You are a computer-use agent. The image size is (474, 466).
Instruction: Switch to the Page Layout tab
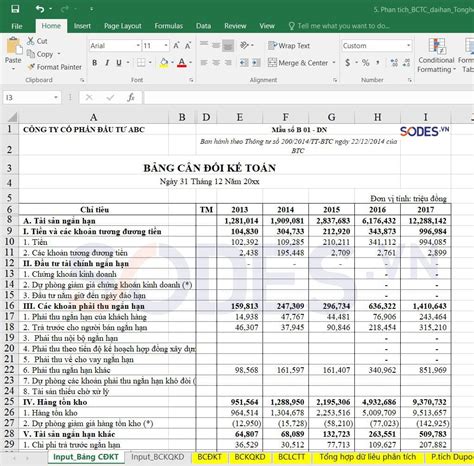pos(122,26)
